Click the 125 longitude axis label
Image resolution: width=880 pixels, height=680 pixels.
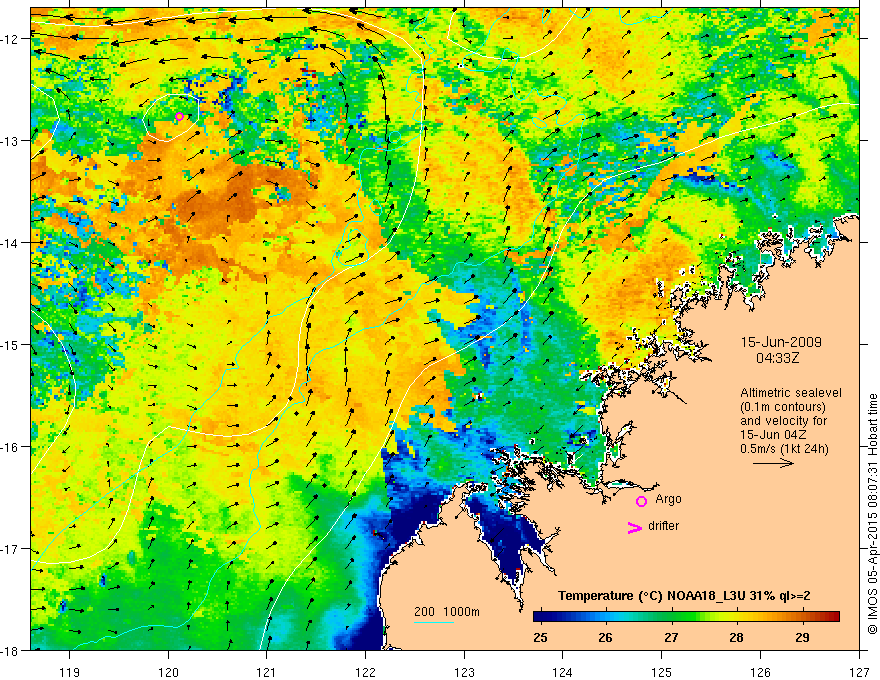pos(662,672)
